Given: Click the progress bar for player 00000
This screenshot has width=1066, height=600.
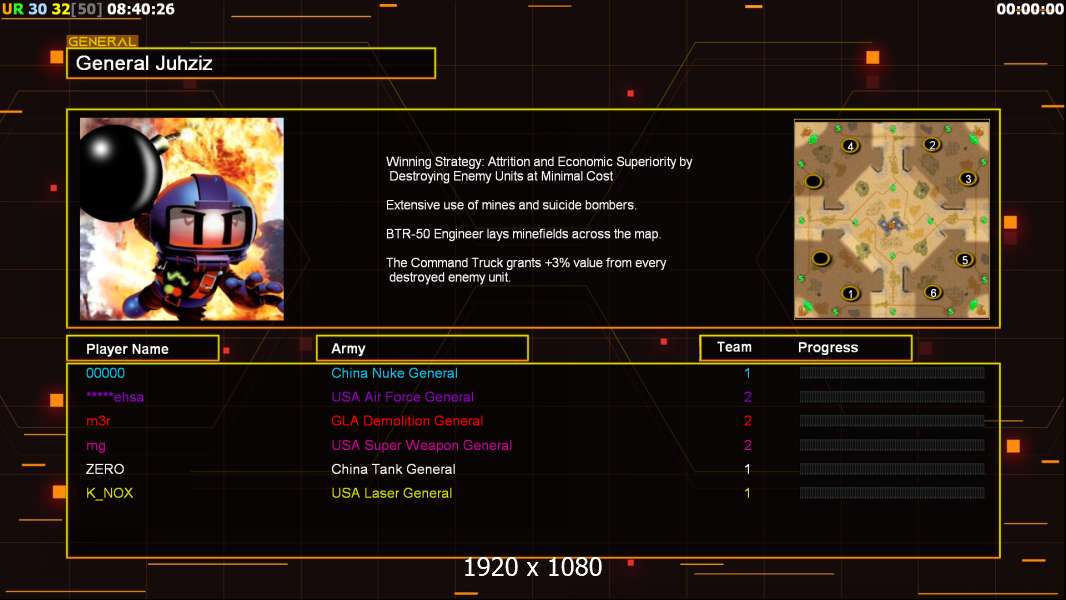Looking at the screenshot, I should click(x=892, y=372).
